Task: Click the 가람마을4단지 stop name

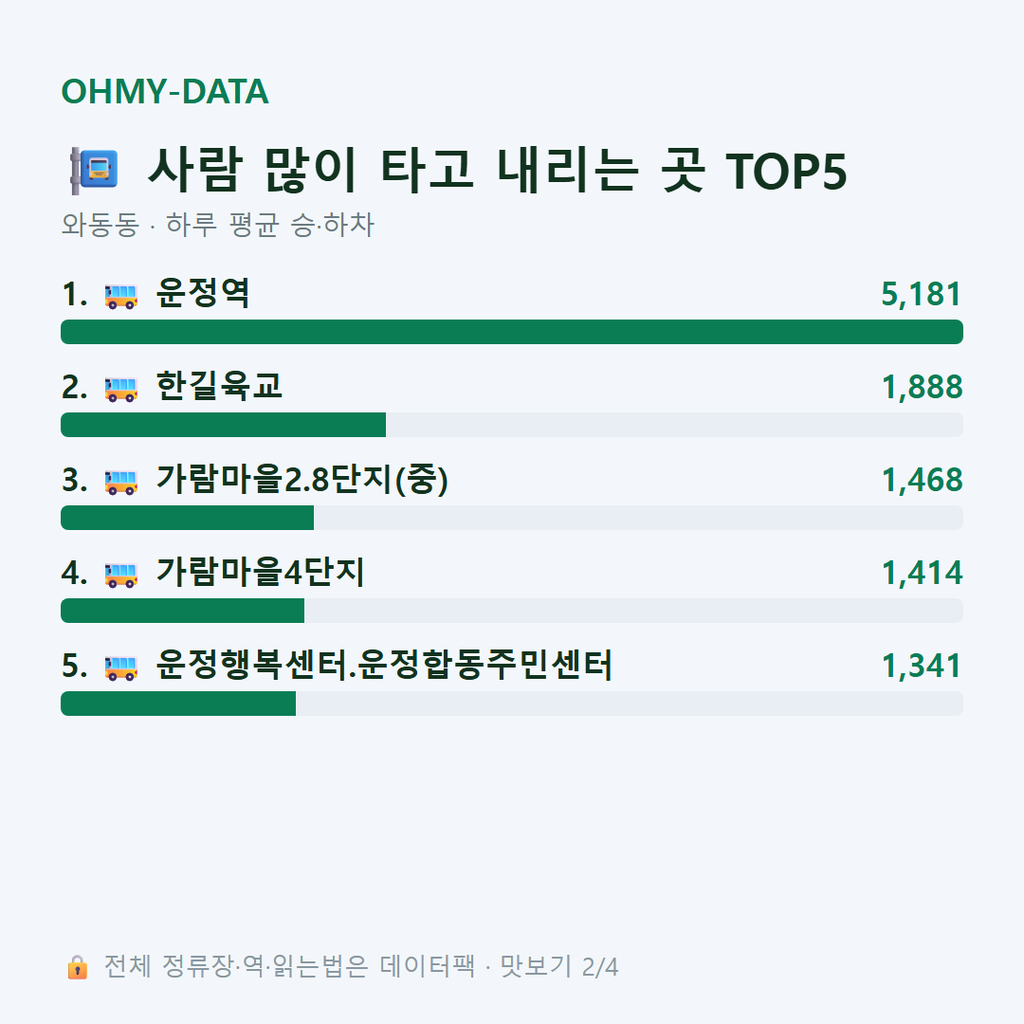Action: pos(259,572)
